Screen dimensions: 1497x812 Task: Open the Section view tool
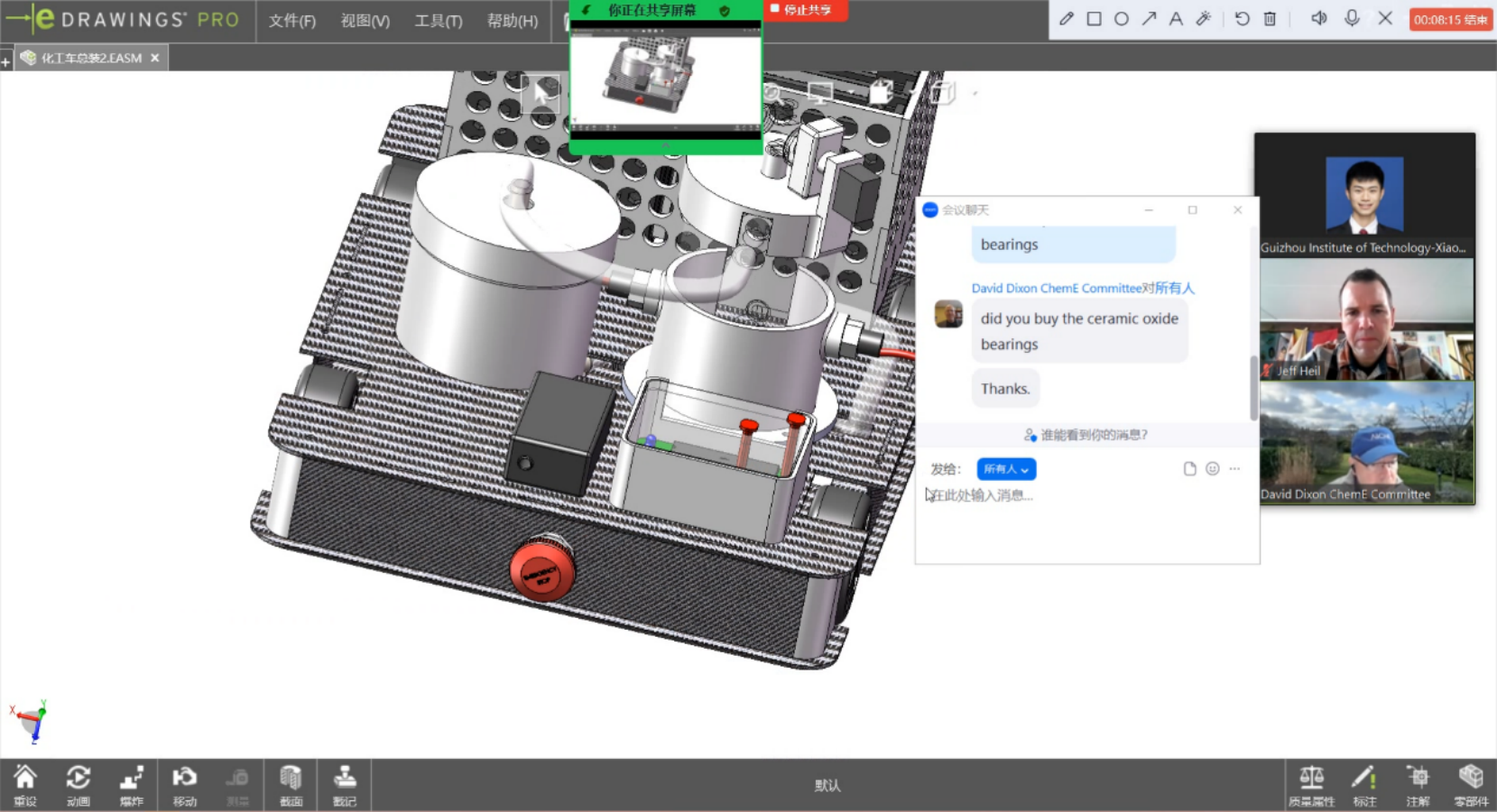point(291,783)
